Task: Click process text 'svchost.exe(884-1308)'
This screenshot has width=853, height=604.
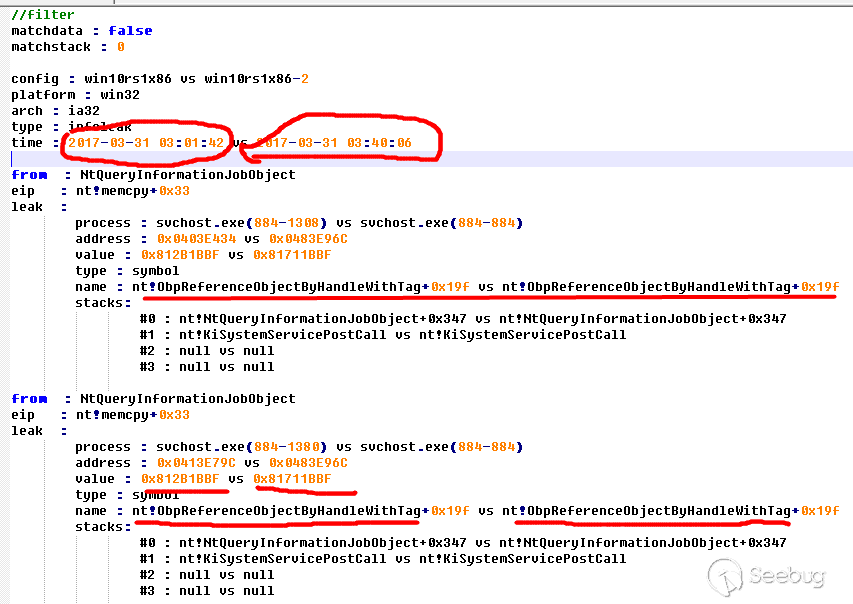Action: tap(242, 223)
